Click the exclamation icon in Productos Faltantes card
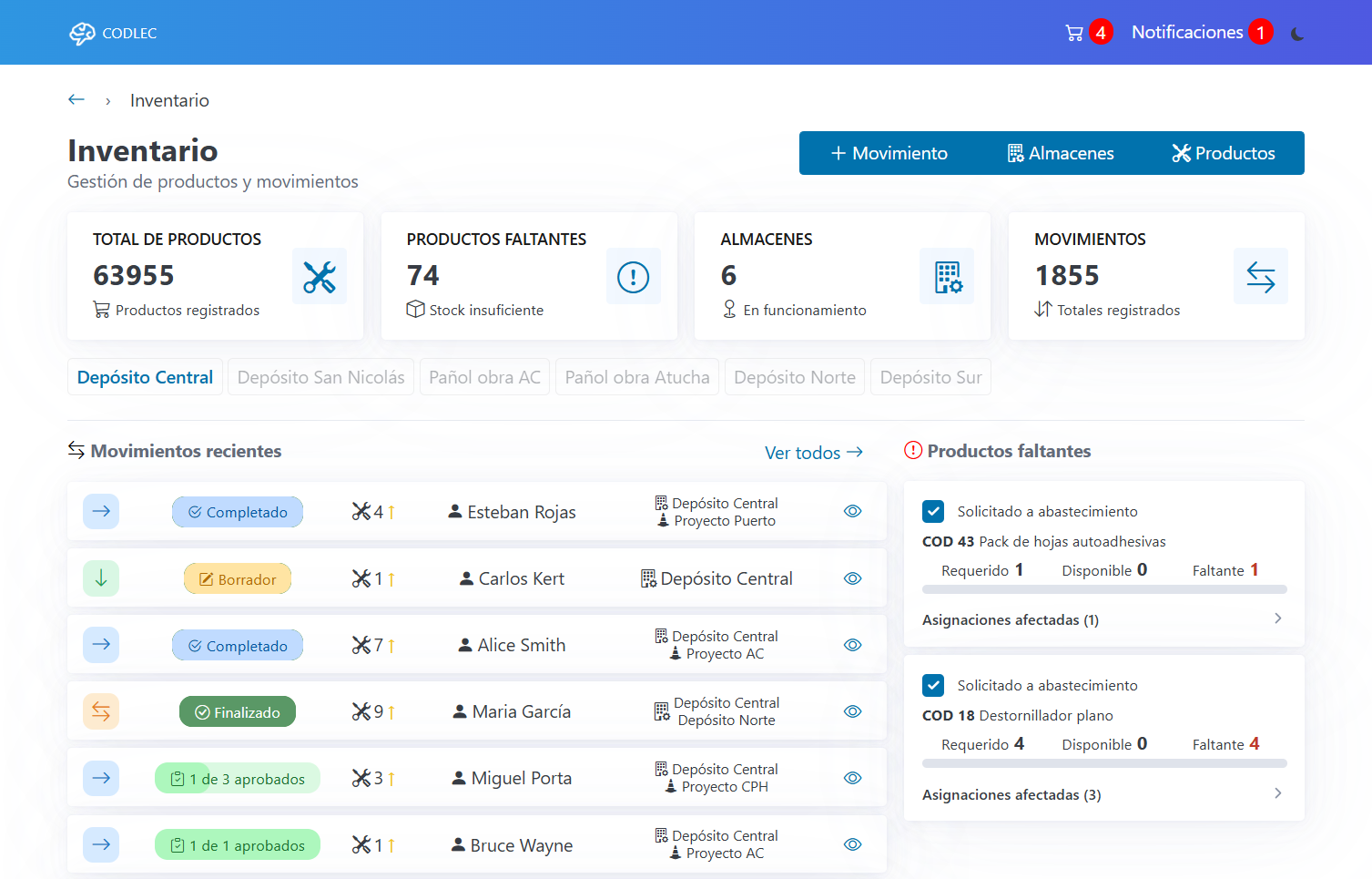Viewport: 1372px width, 879px height. [633, 276]
